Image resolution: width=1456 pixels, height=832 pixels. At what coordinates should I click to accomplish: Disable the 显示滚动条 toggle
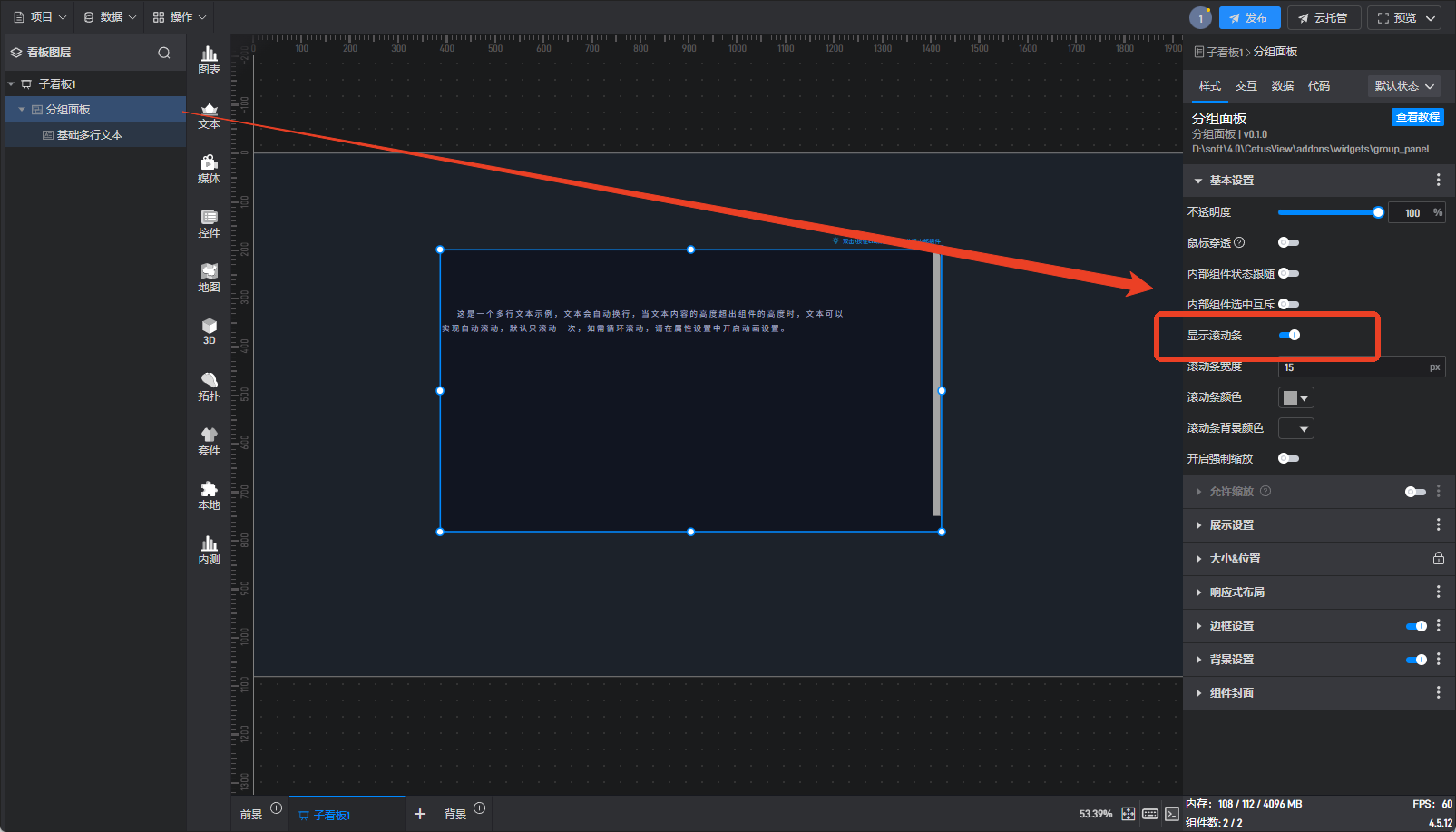tap(1289, 336)
